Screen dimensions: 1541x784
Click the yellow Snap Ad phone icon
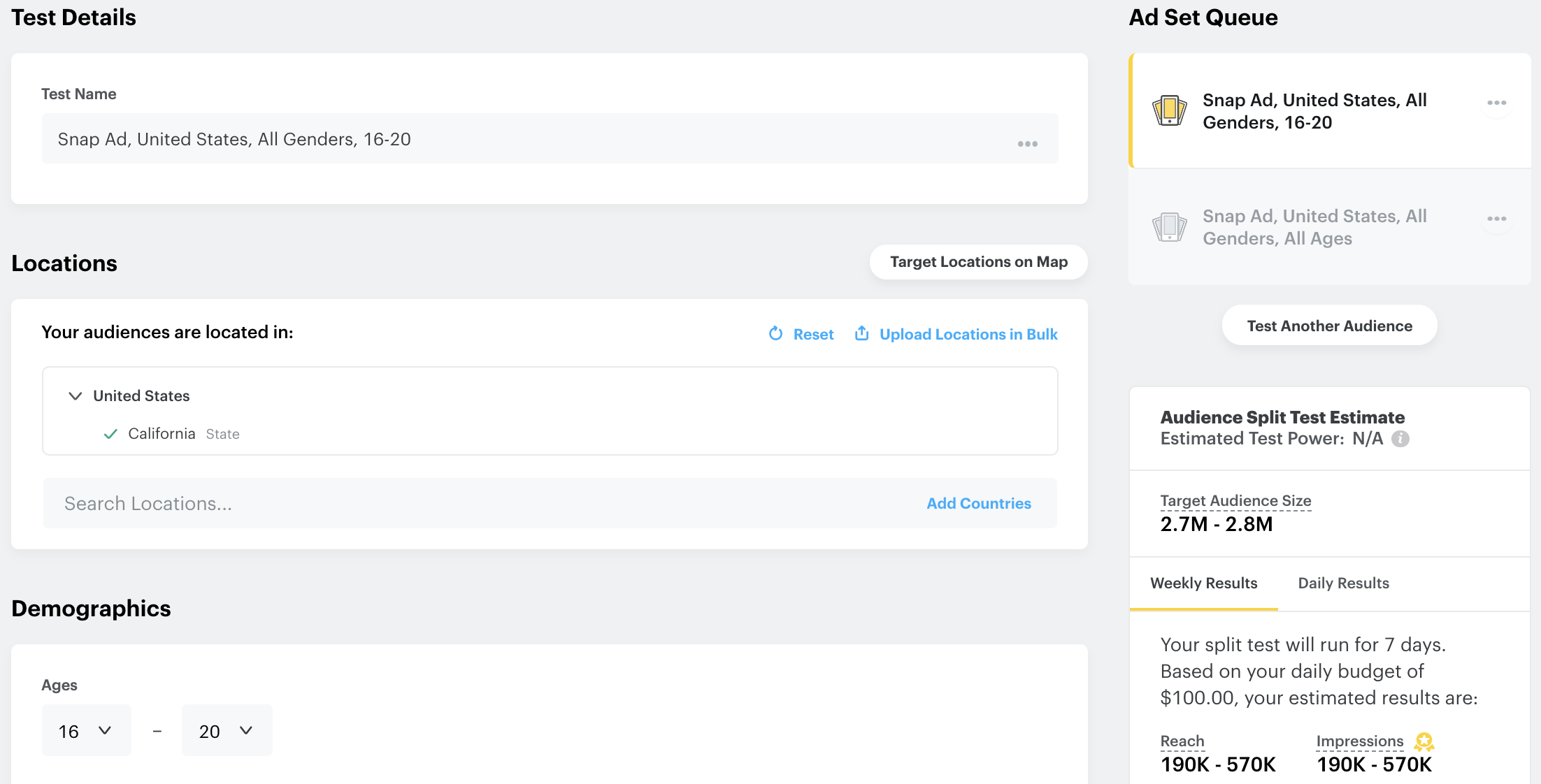1169,110
